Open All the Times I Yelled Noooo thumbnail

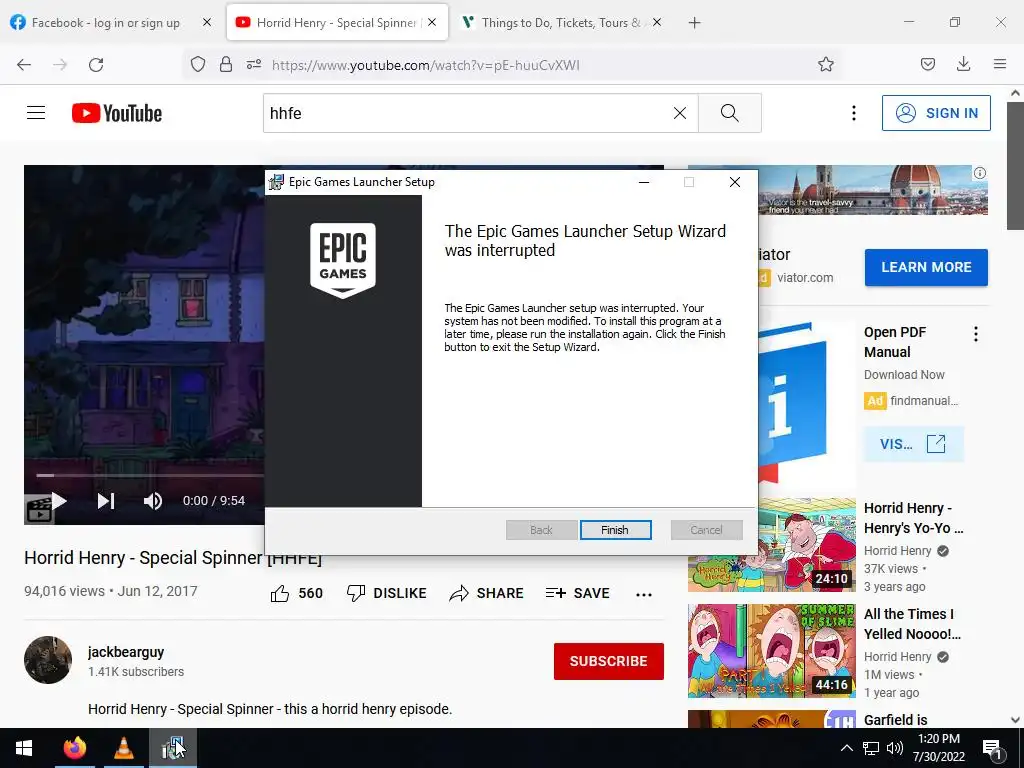771,650
